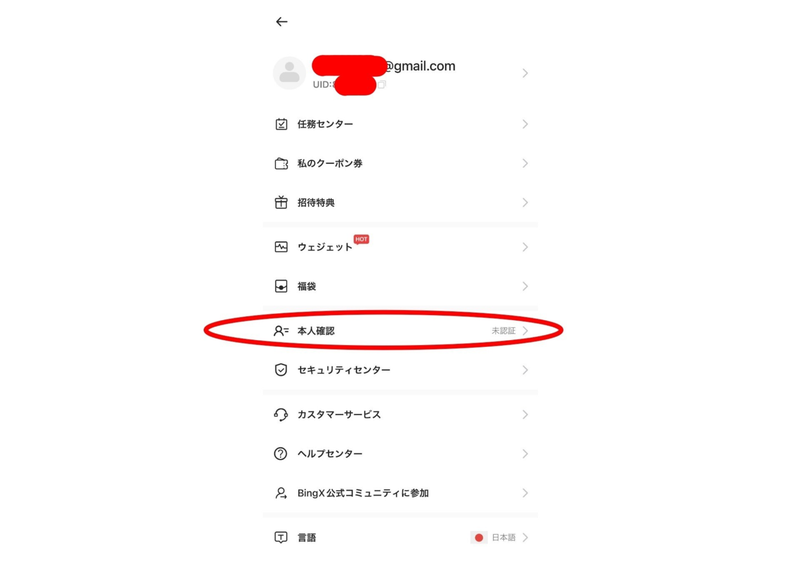Select the 日本語 flag indicator
Viewport: 800px width, 564px height.
(479, 537)
